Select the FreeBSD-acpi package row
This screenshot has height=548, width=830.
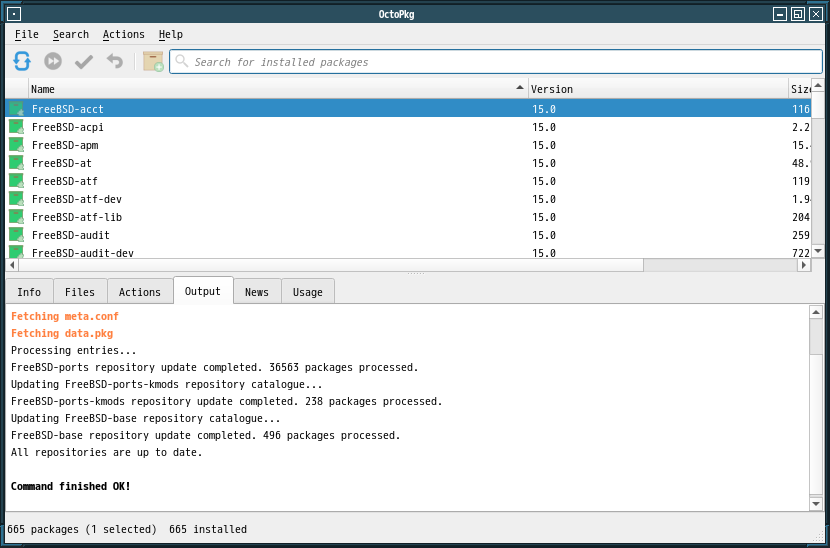(408, 127)
